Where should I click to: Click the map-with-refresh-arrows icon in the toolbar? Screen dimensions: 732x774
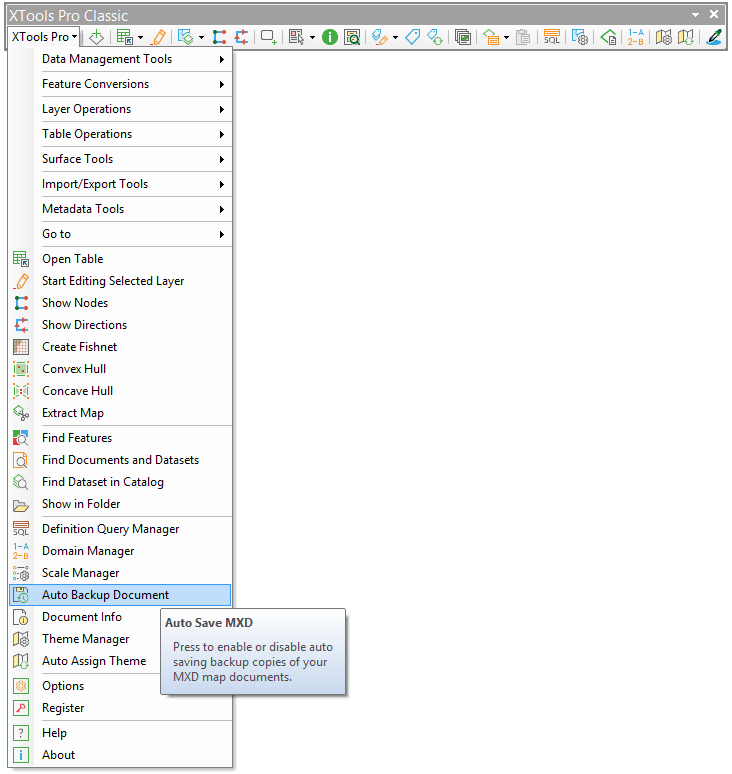[x=686, y=37]
